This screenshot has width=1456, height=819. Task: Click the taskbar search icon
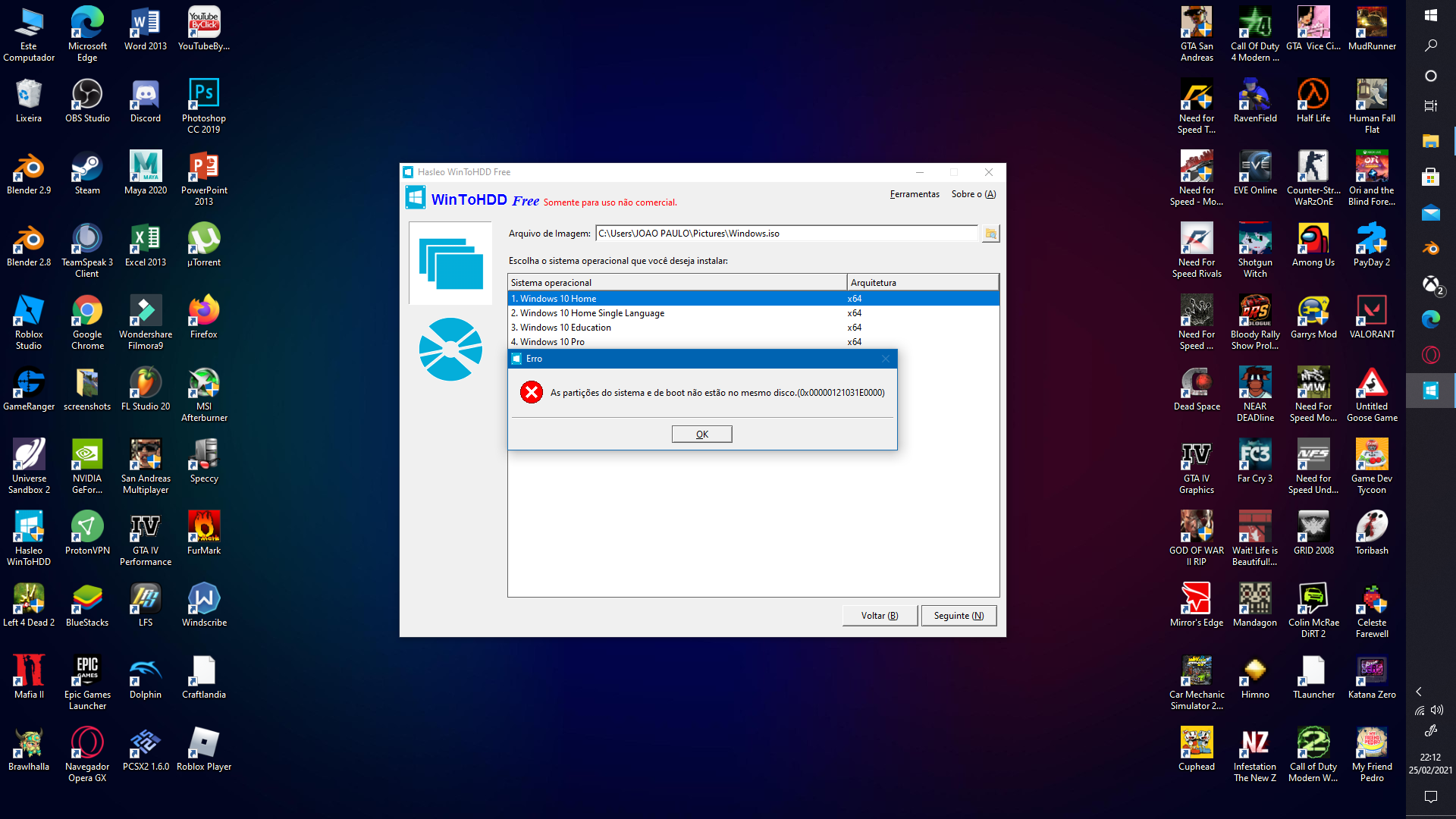[x=1431, y=45]
